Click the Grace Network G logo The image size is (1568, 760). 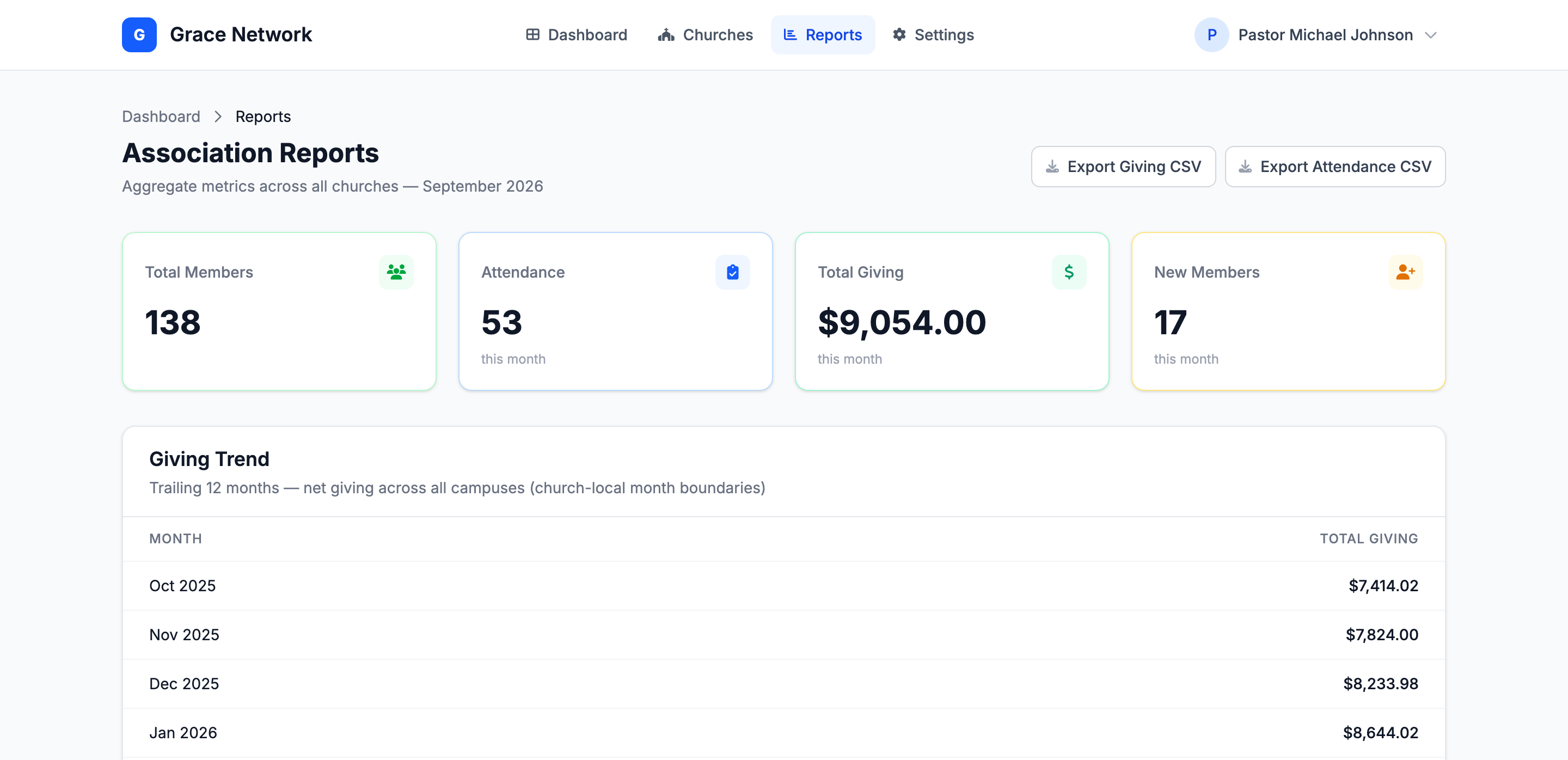[139, 35]
